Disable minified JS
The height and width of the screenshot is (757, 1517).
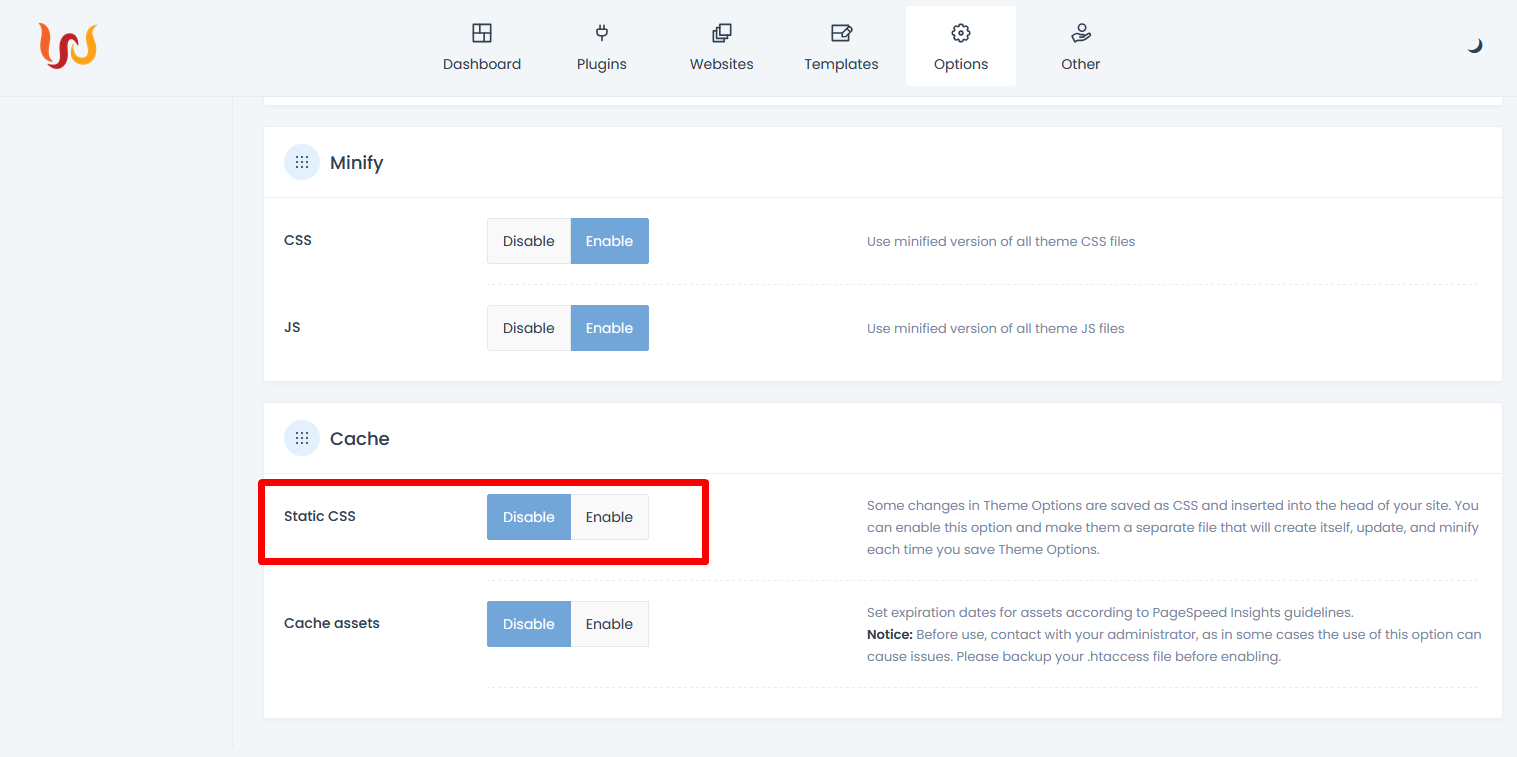click(528, 328)
